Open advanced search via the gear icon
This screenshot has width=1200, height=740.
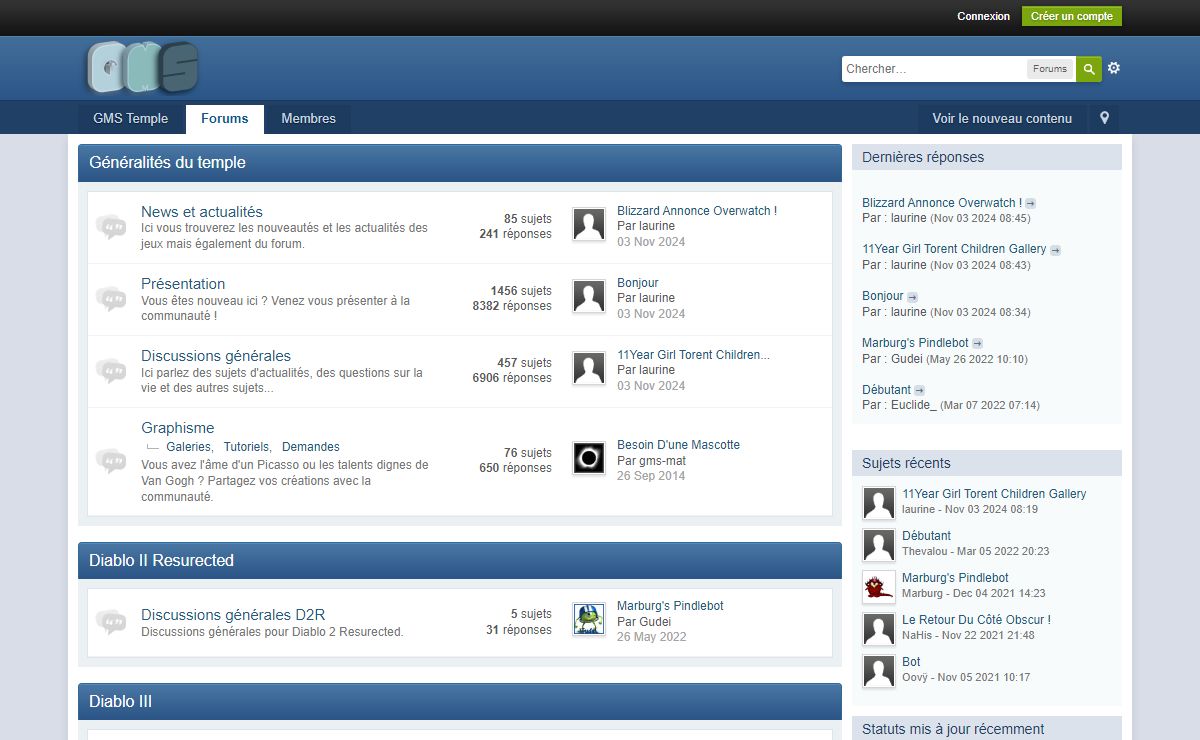click(1114, 68)
